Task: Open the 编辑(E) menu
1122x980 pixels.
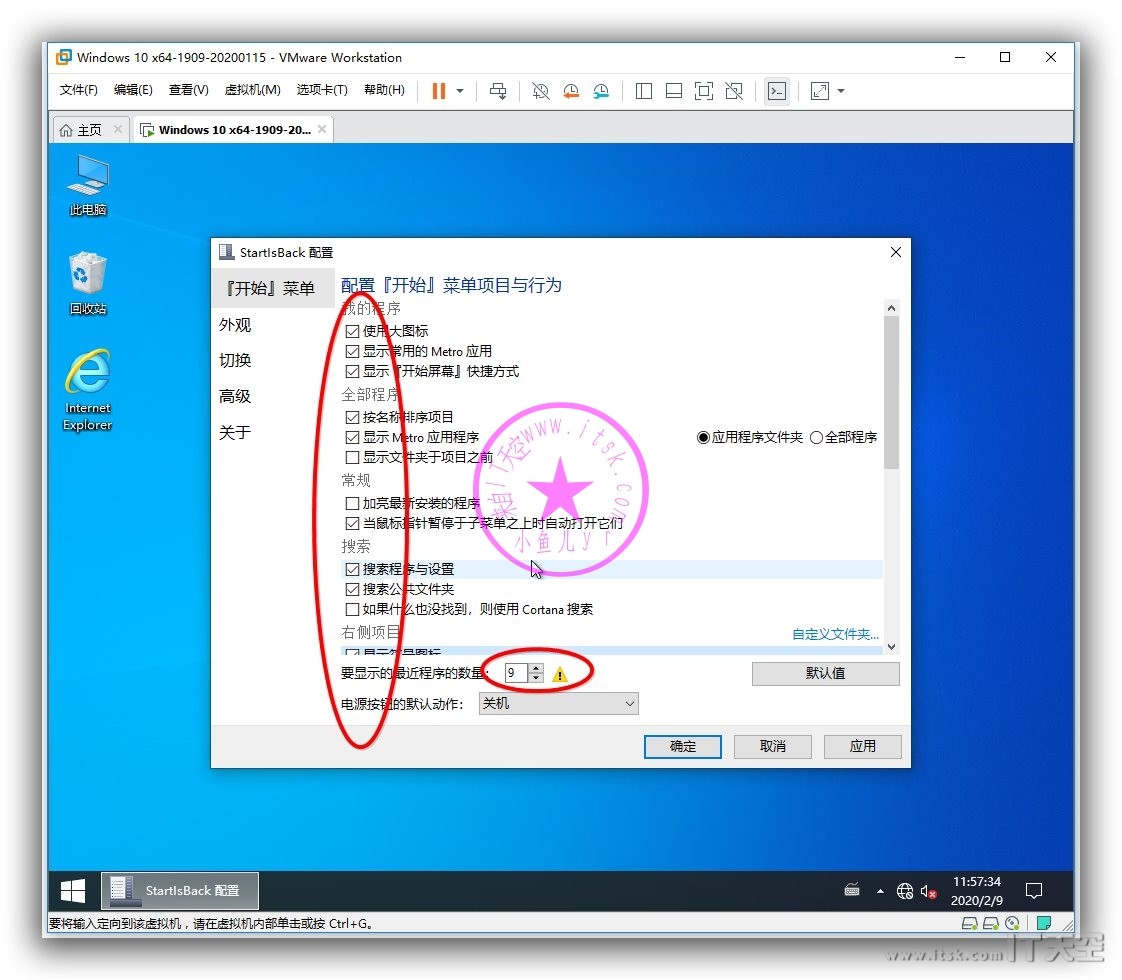Action: (x=133, y=90)
